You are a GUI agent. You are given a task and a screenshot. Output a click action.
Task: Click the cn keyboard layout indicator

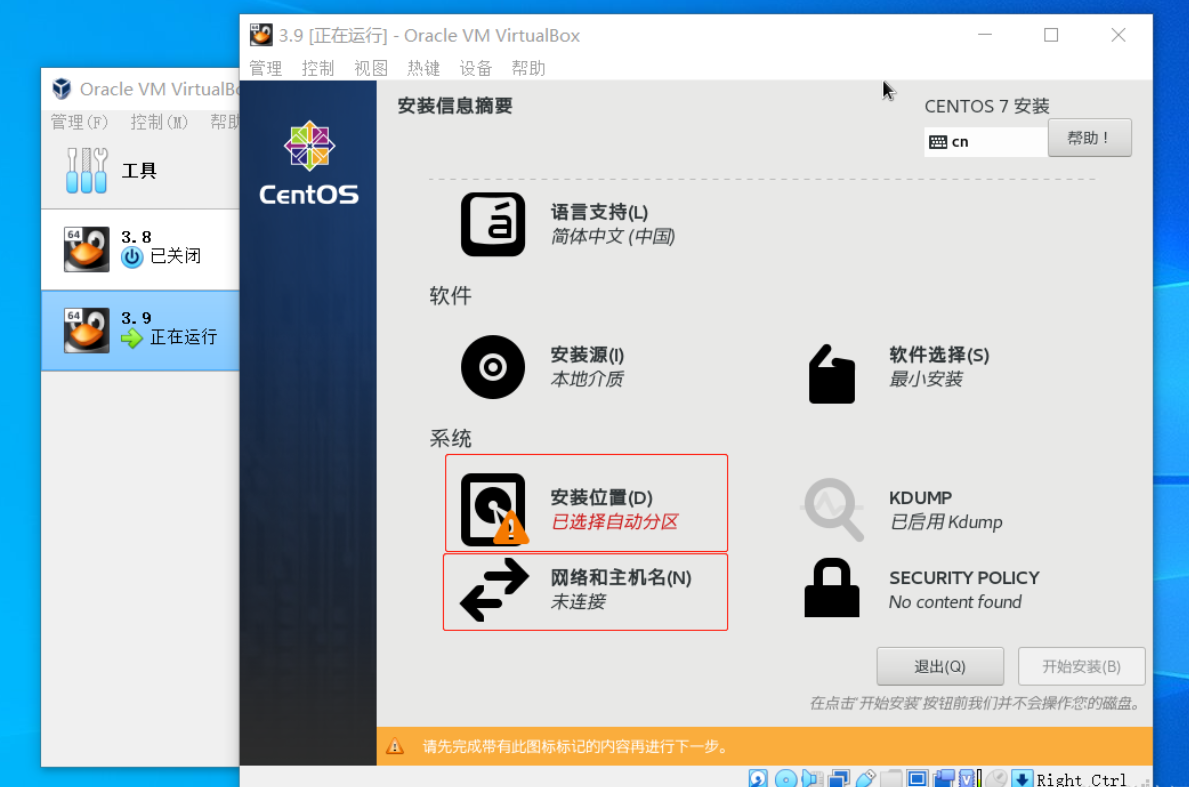[x=985, y=142]
